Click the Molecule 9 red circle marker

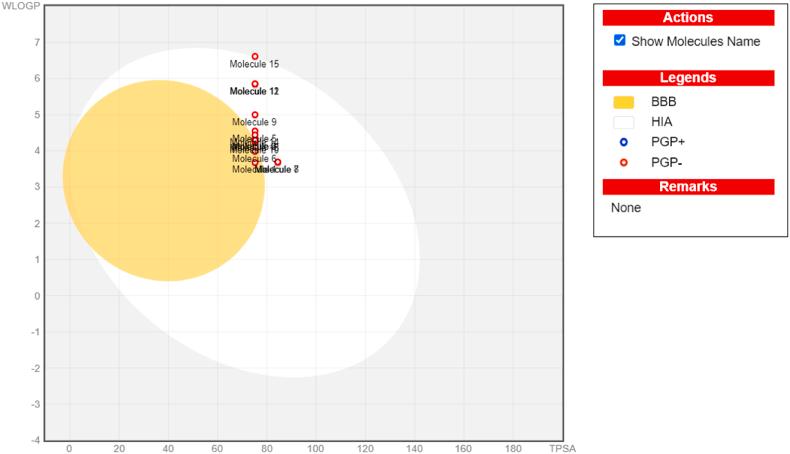255,115
